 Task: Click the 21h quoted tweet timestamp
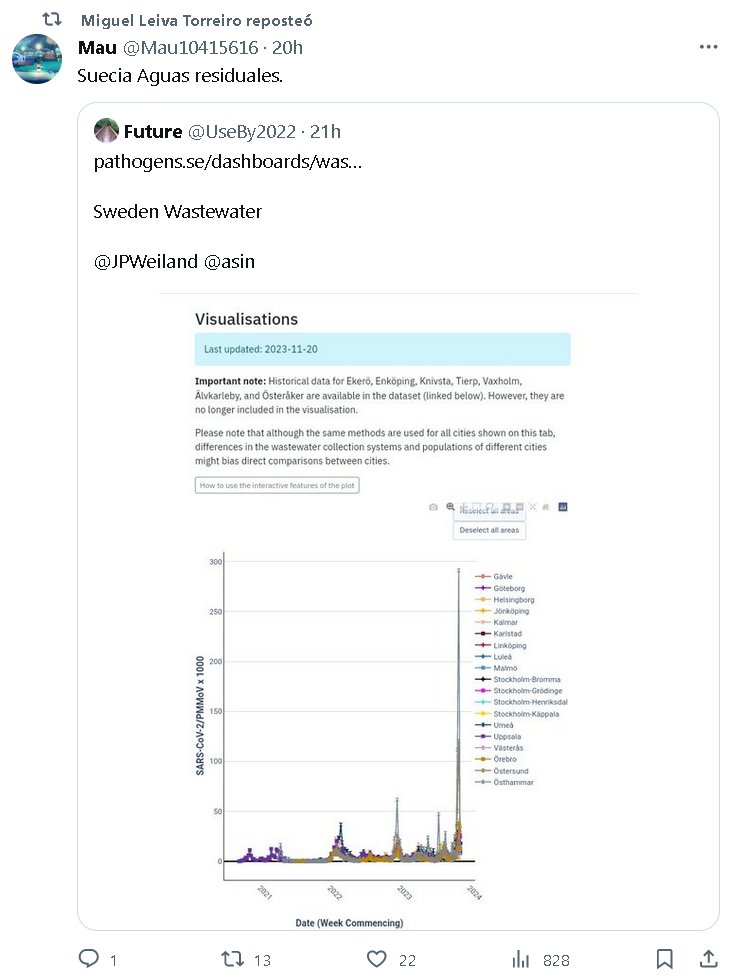[x=324, y=131]
